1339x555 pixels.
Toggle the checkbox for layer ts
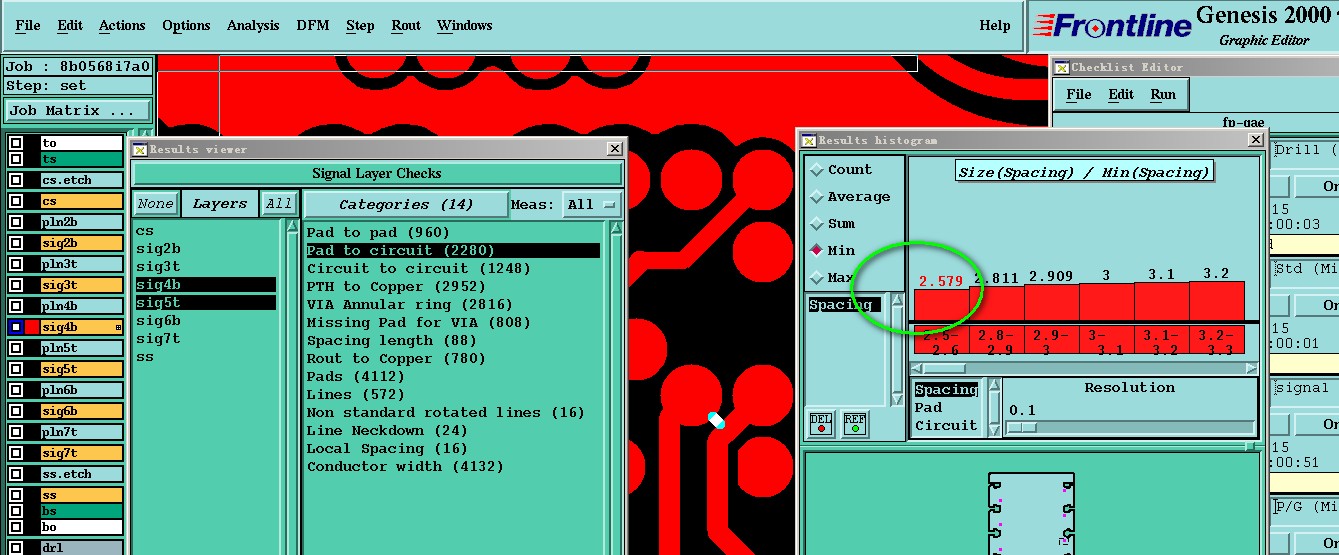(x=16, y=159)
